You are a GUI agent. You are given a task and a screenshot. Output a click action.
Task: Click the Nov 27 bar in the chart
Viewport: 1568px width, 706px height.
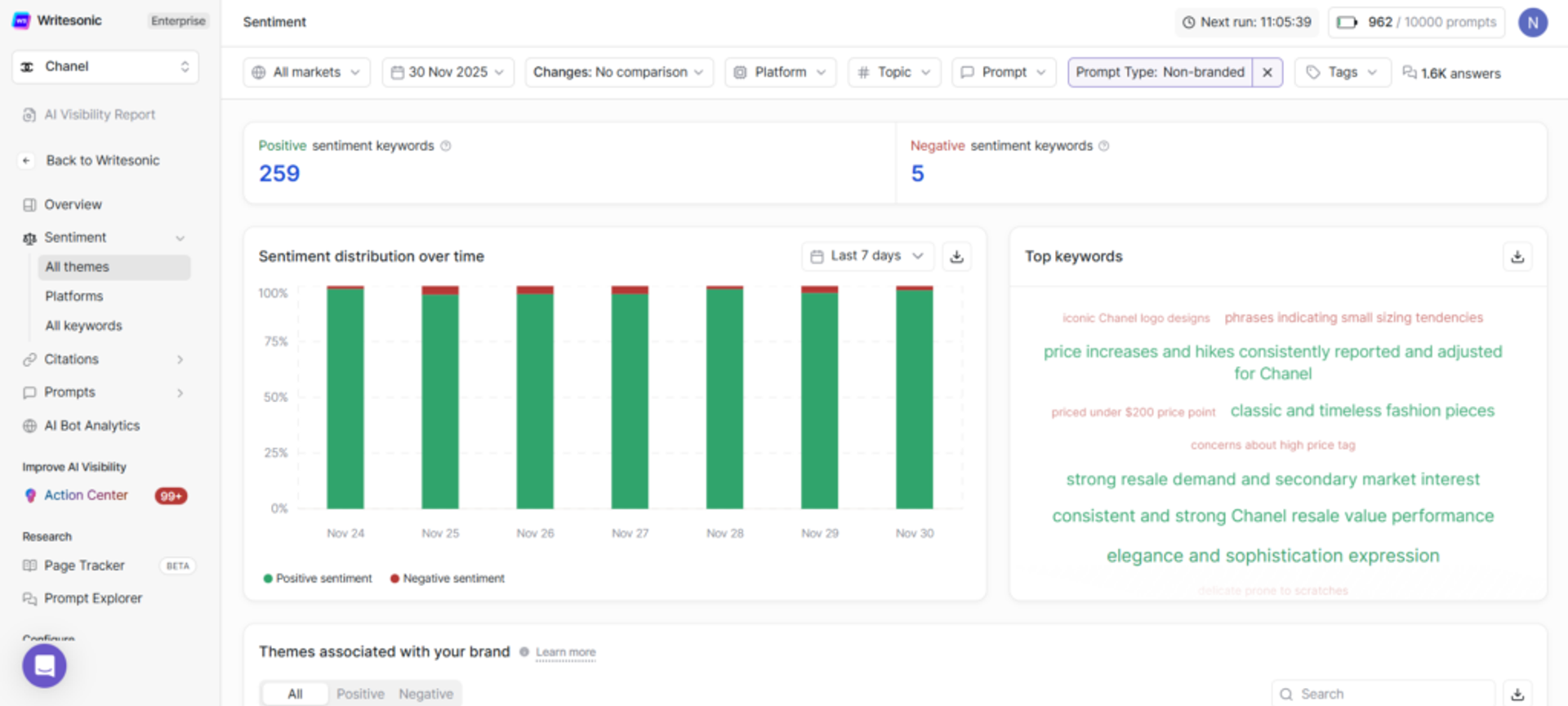tap(630, 397)
